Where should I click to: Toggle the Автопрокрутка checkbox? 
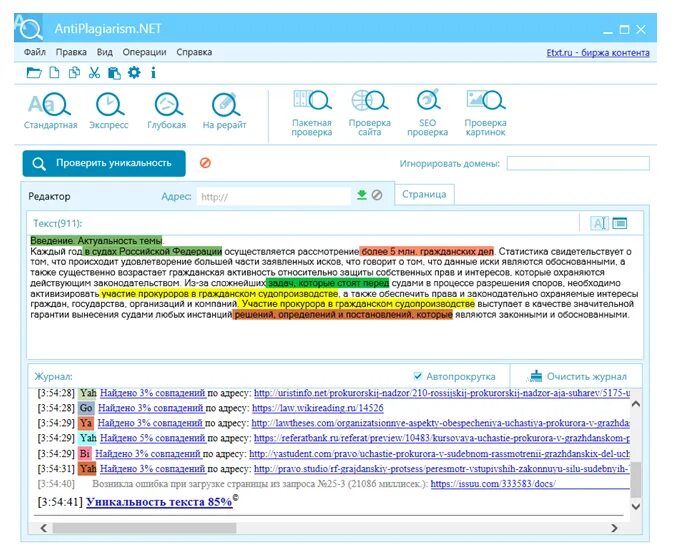click(x=418, y=376)
